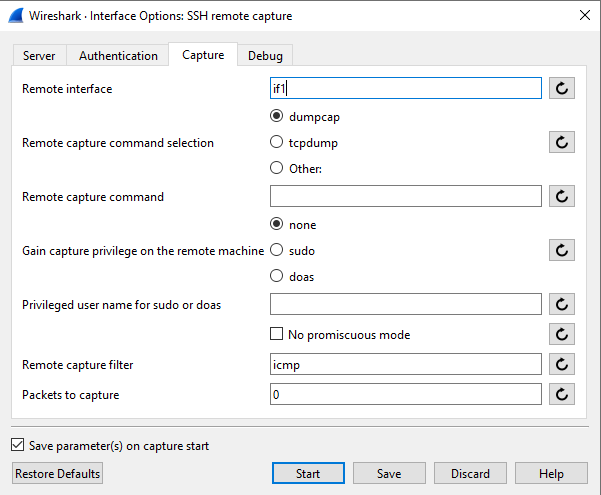Reset the No promiscuous mode option
601x495 pixels.
[x=562, y=334]
